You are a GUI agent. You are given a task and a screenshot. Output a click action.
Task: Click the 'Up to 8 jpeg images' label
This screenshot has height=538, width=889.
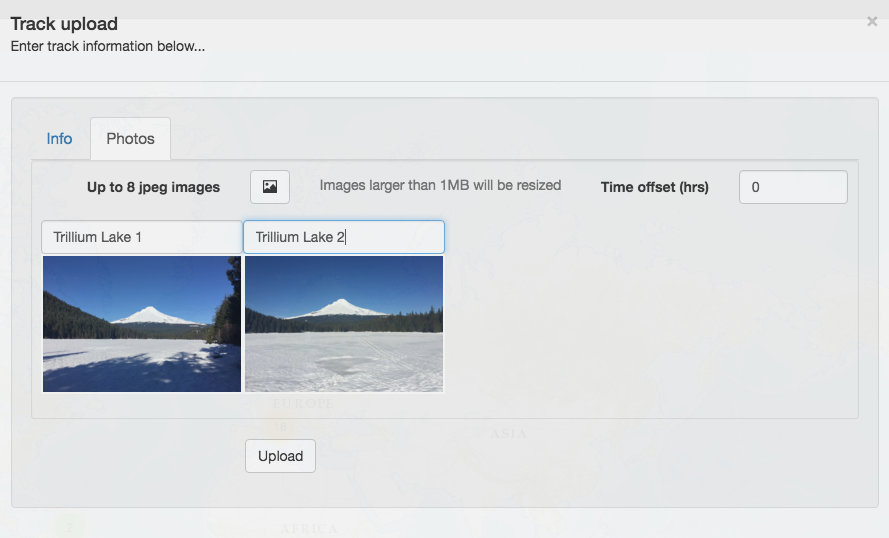click(x=153, y=187)
